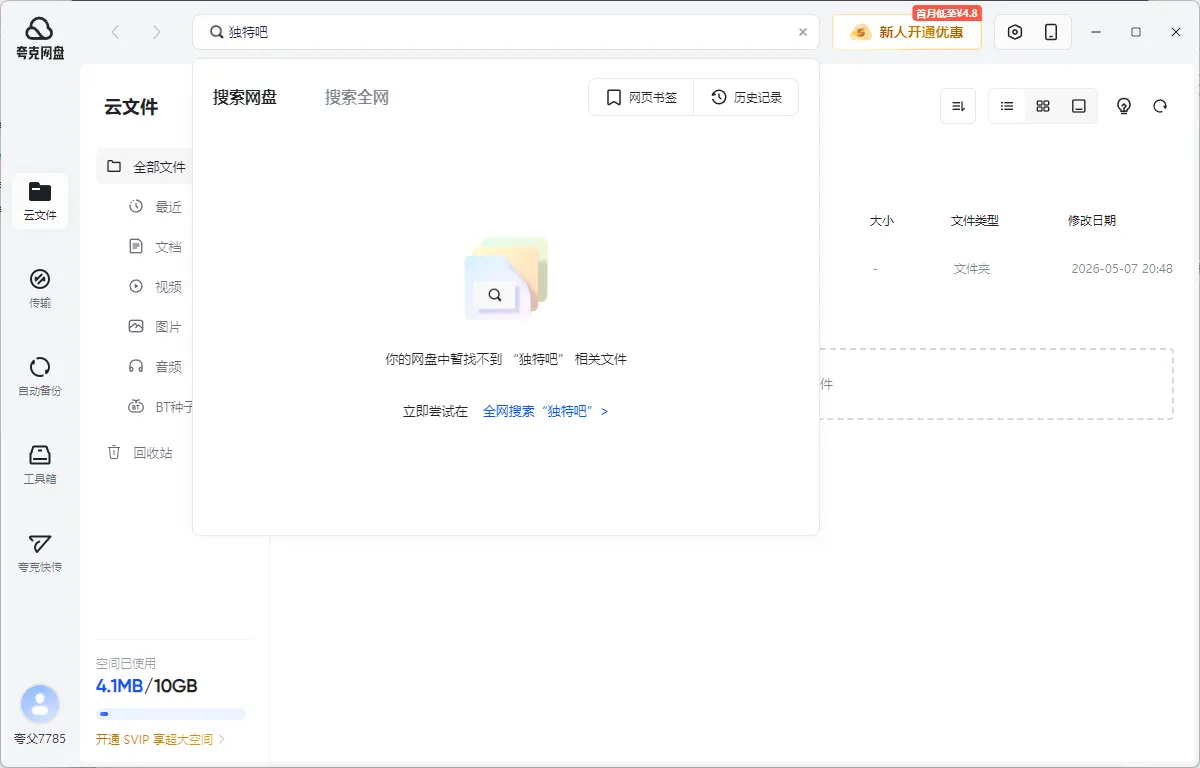Click the mobile phone icon

1051,32
